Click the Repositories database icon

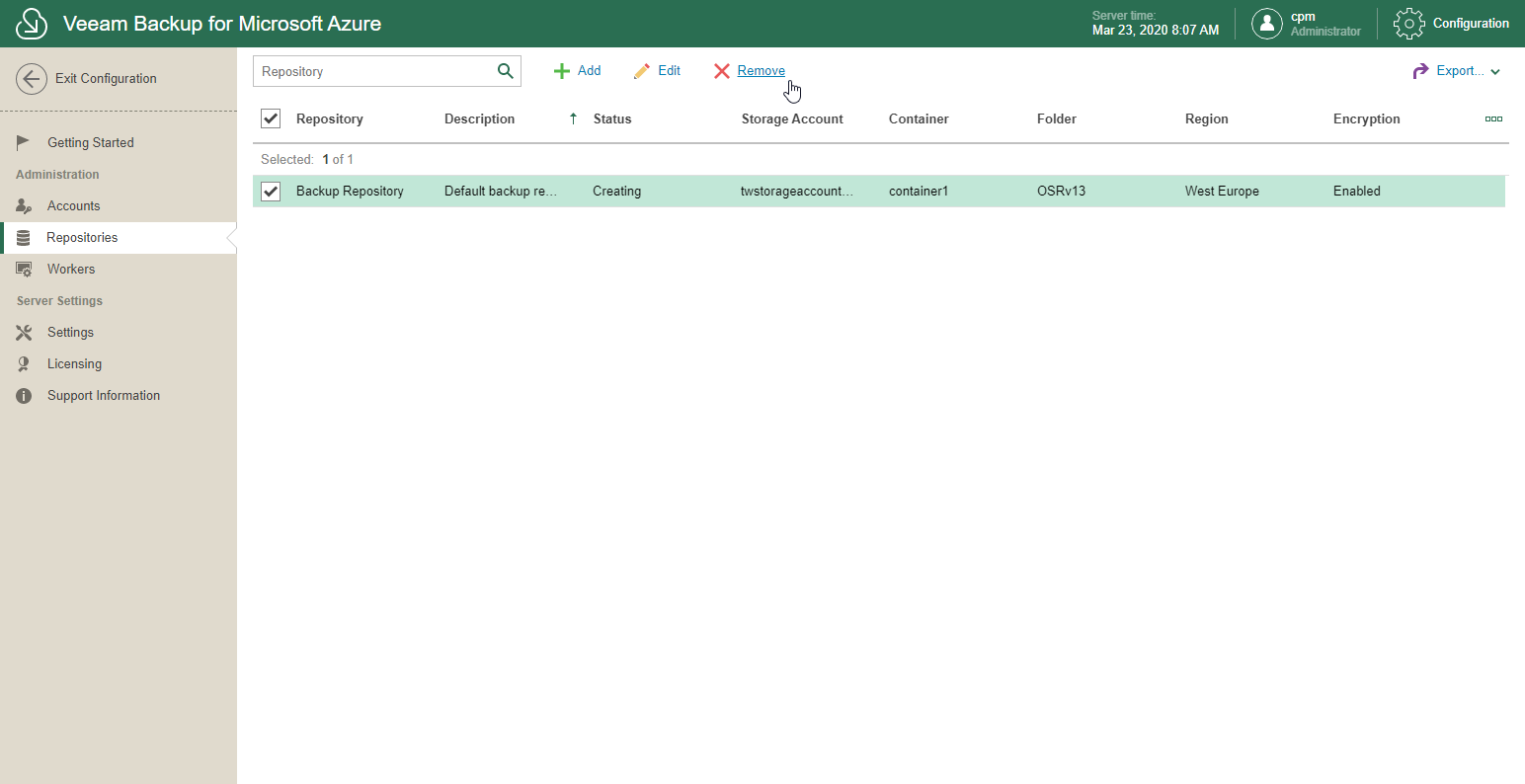click(24, 238)
